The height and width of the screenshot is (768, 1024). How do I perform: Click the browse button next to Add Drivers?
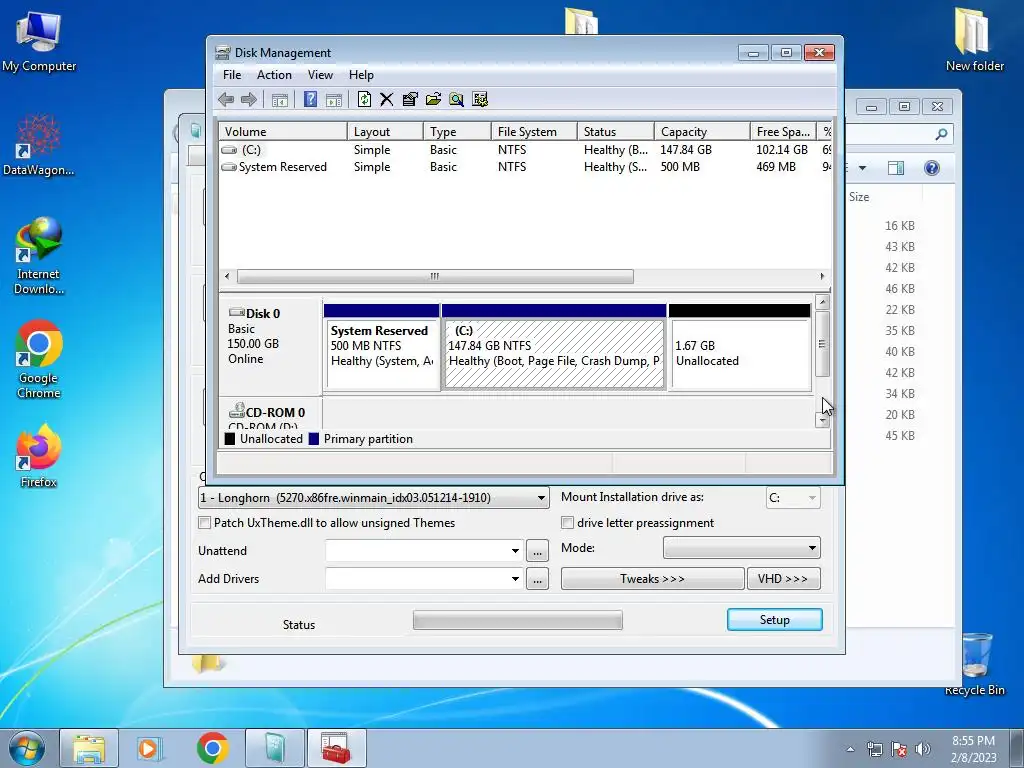click(x=537, y=579)
